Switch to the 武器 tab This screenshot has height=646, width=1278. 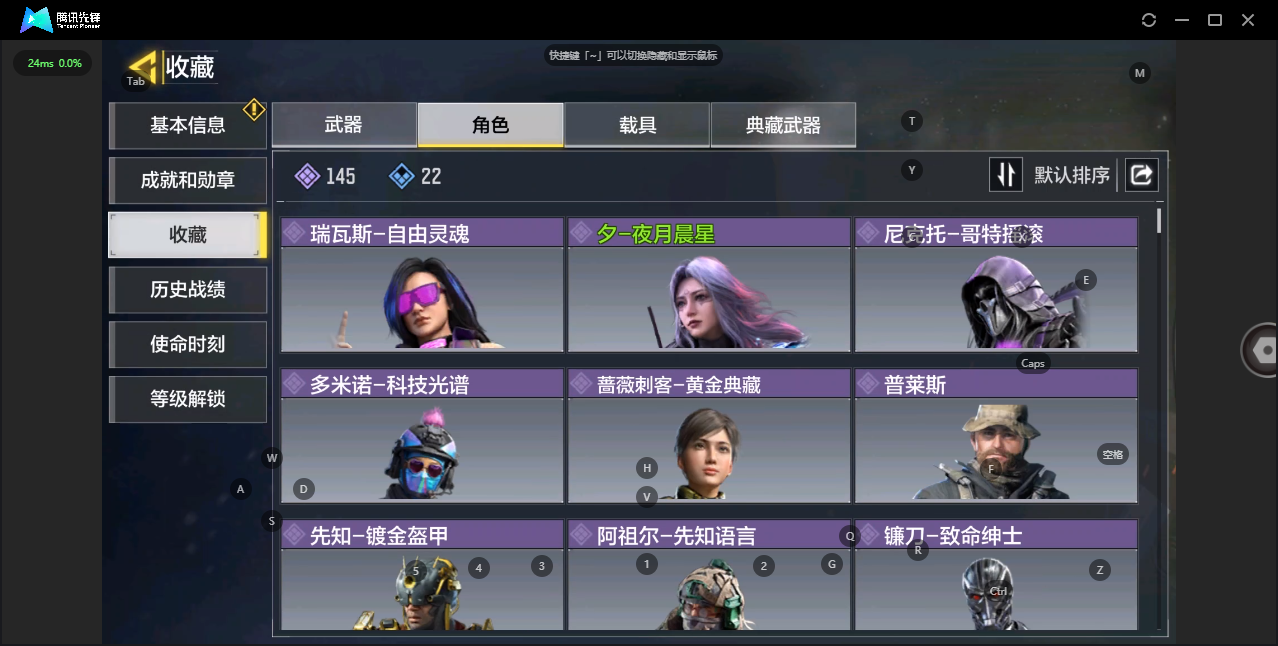pyautogui.click(x=344, y=125)
